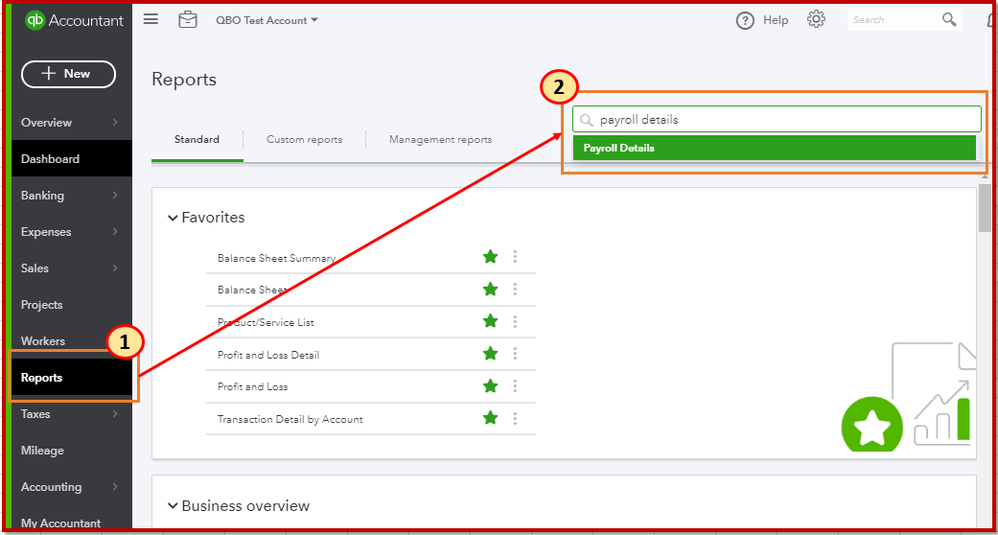Switch to the Management reports tab
998x535 pixels.
440,139
